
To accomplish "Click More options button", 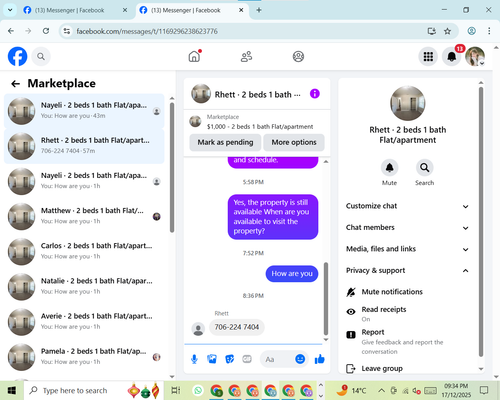I will pos(294,142).
